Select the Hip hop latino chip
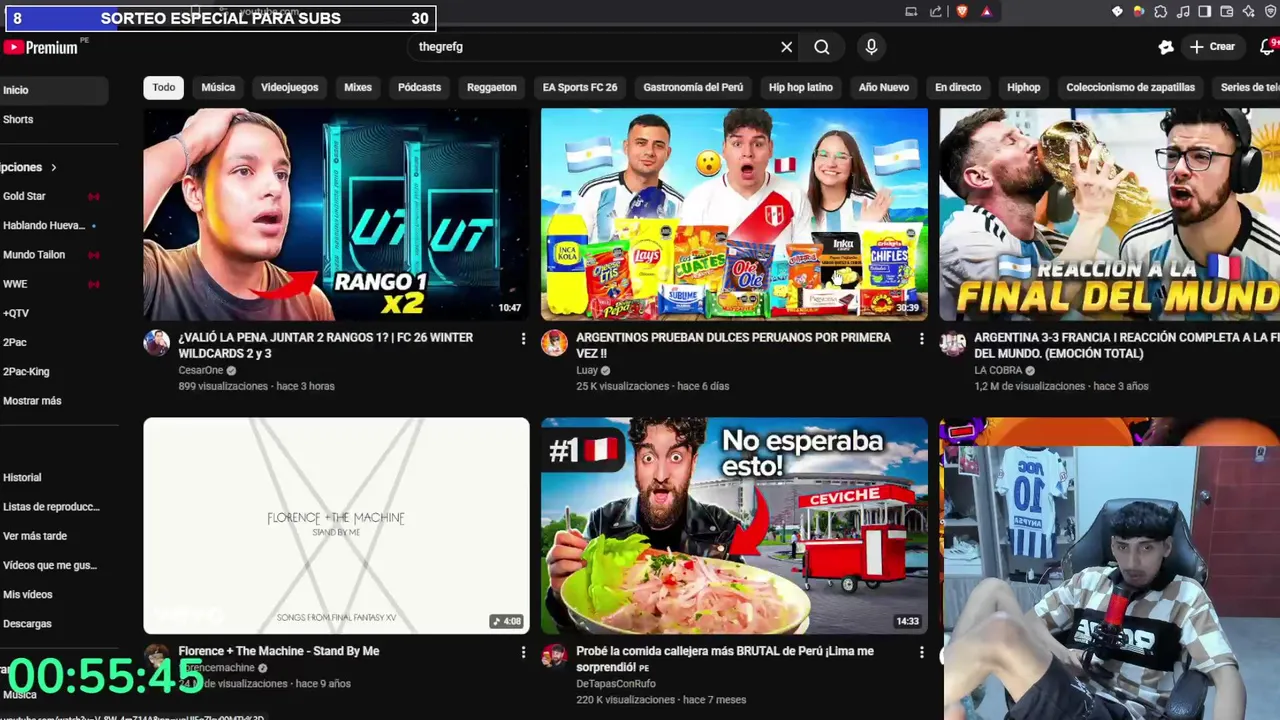 (801, 87)
